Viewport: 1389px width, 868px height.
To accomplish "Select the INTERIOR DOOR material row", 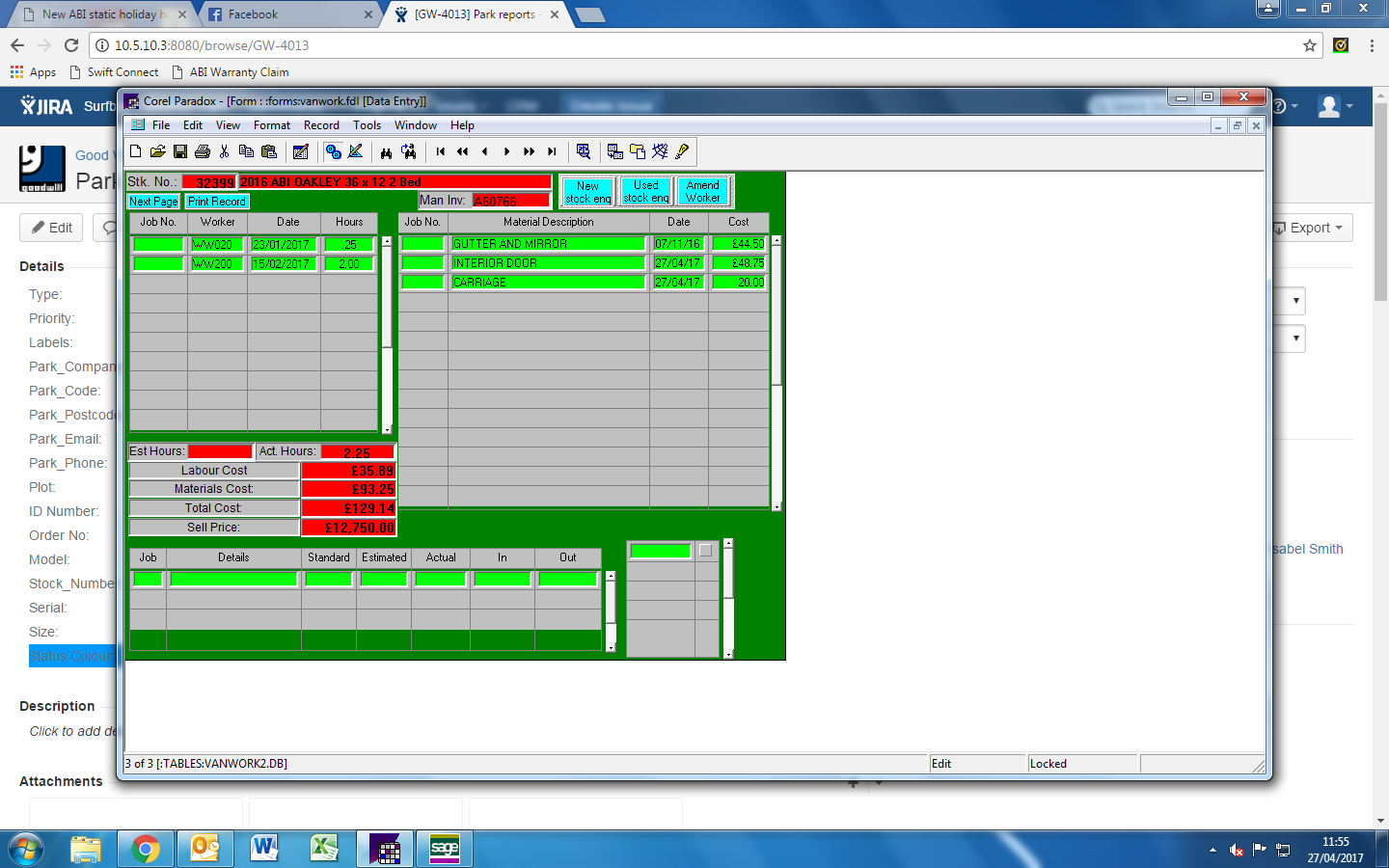I will (x=548, y=263).
